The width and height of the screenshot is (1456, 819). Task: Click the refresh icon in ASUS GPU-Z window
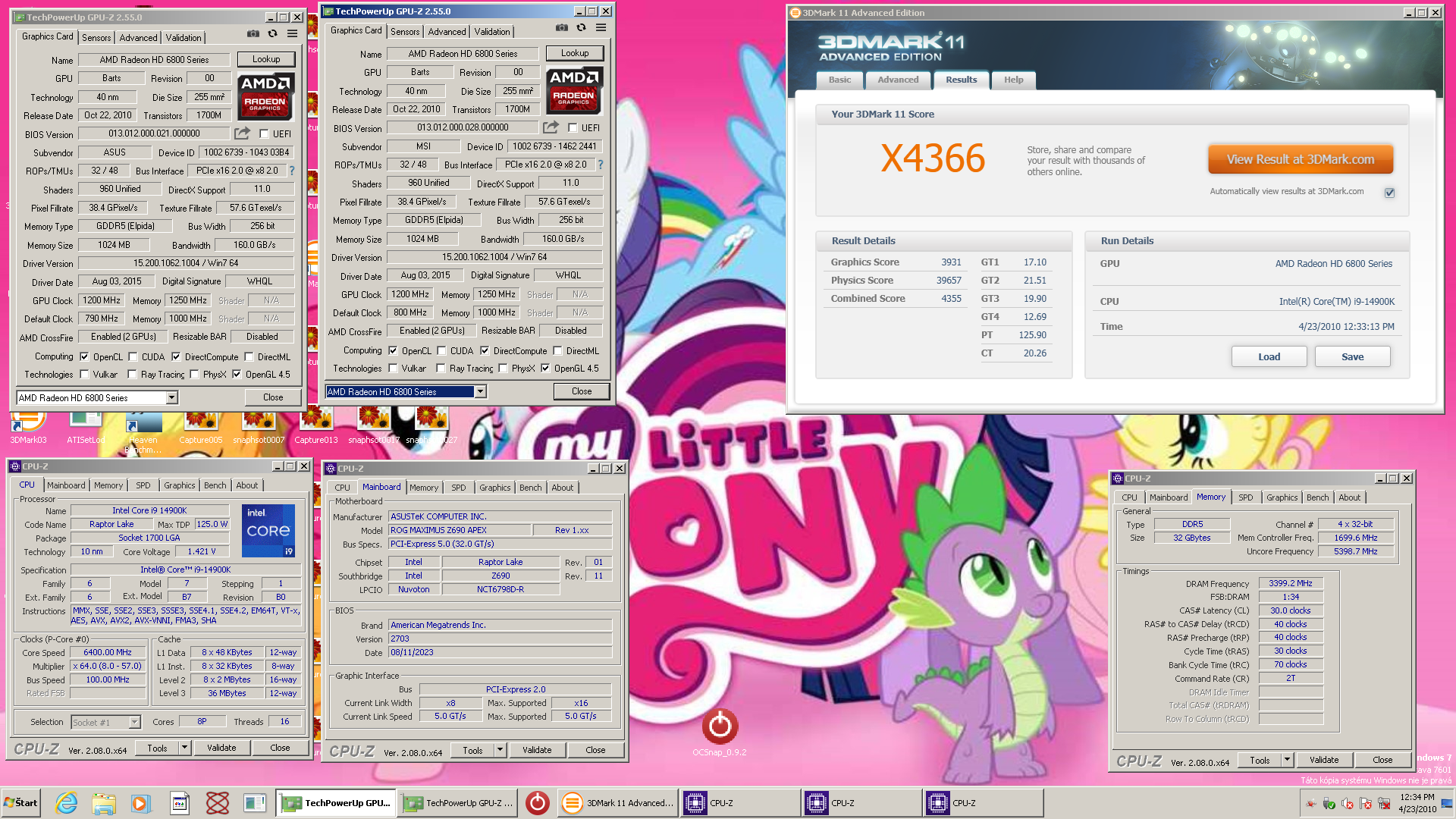[272, 34]
